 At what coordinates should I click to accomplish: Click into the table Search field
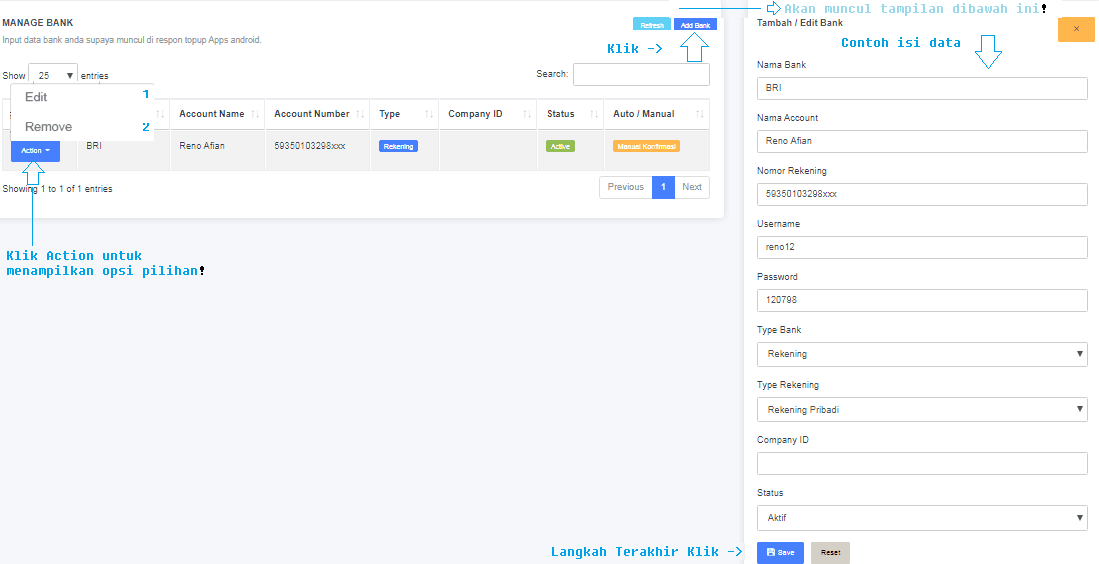(x=641, y=75)
